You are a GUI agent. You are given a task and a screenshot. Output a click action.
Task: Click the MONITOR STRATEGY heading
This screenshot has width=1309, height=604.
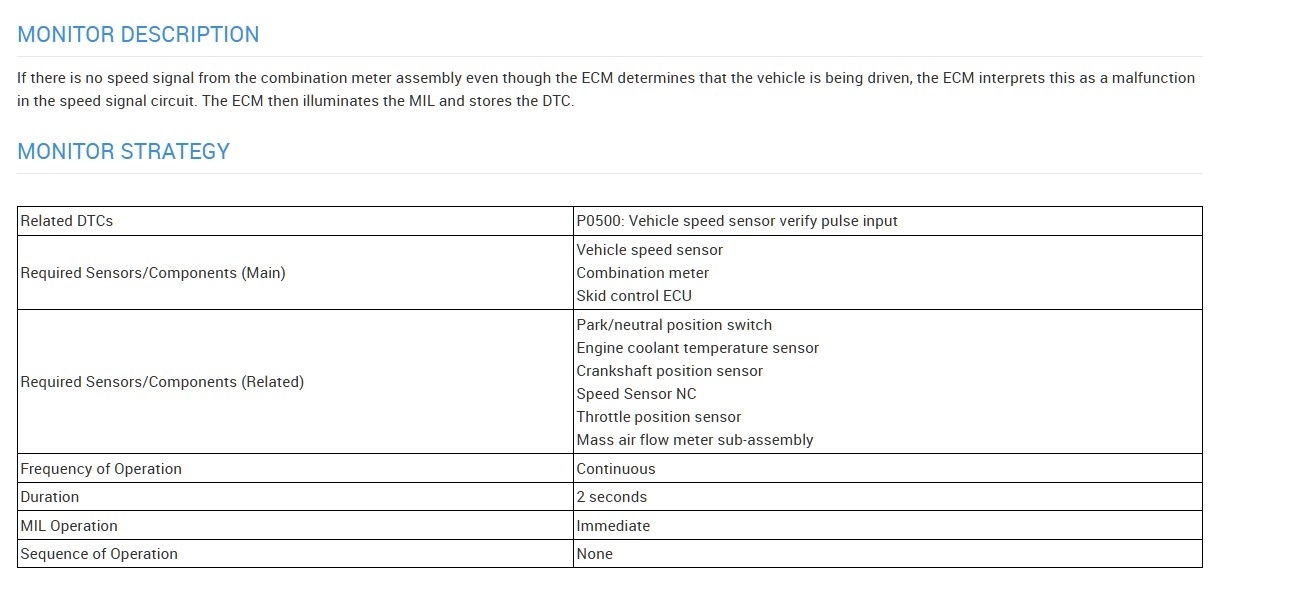pos(124,152)
